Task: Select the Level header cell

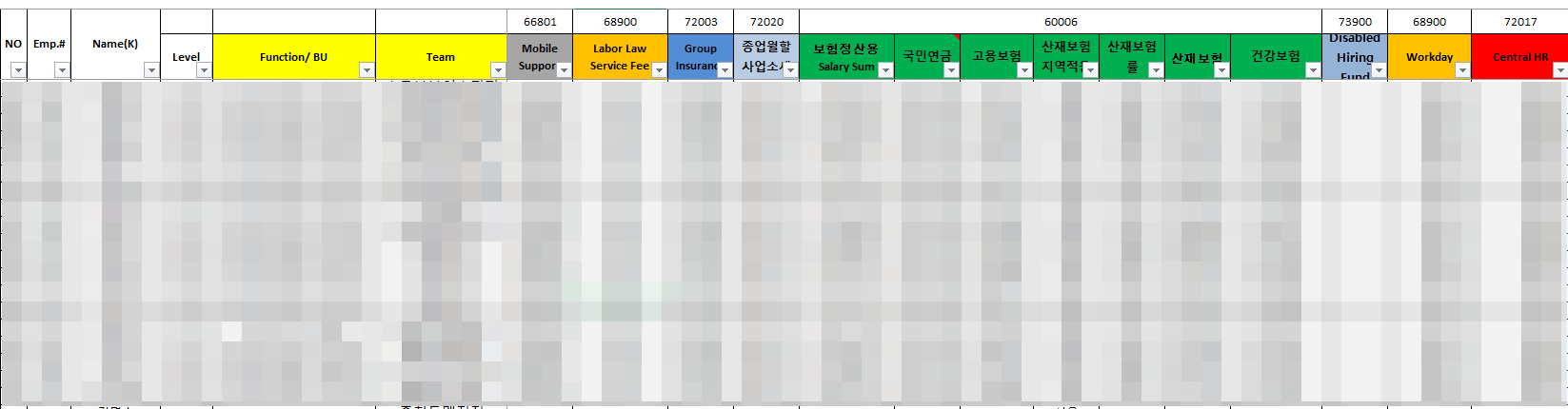Action: [x=187, y=57]
